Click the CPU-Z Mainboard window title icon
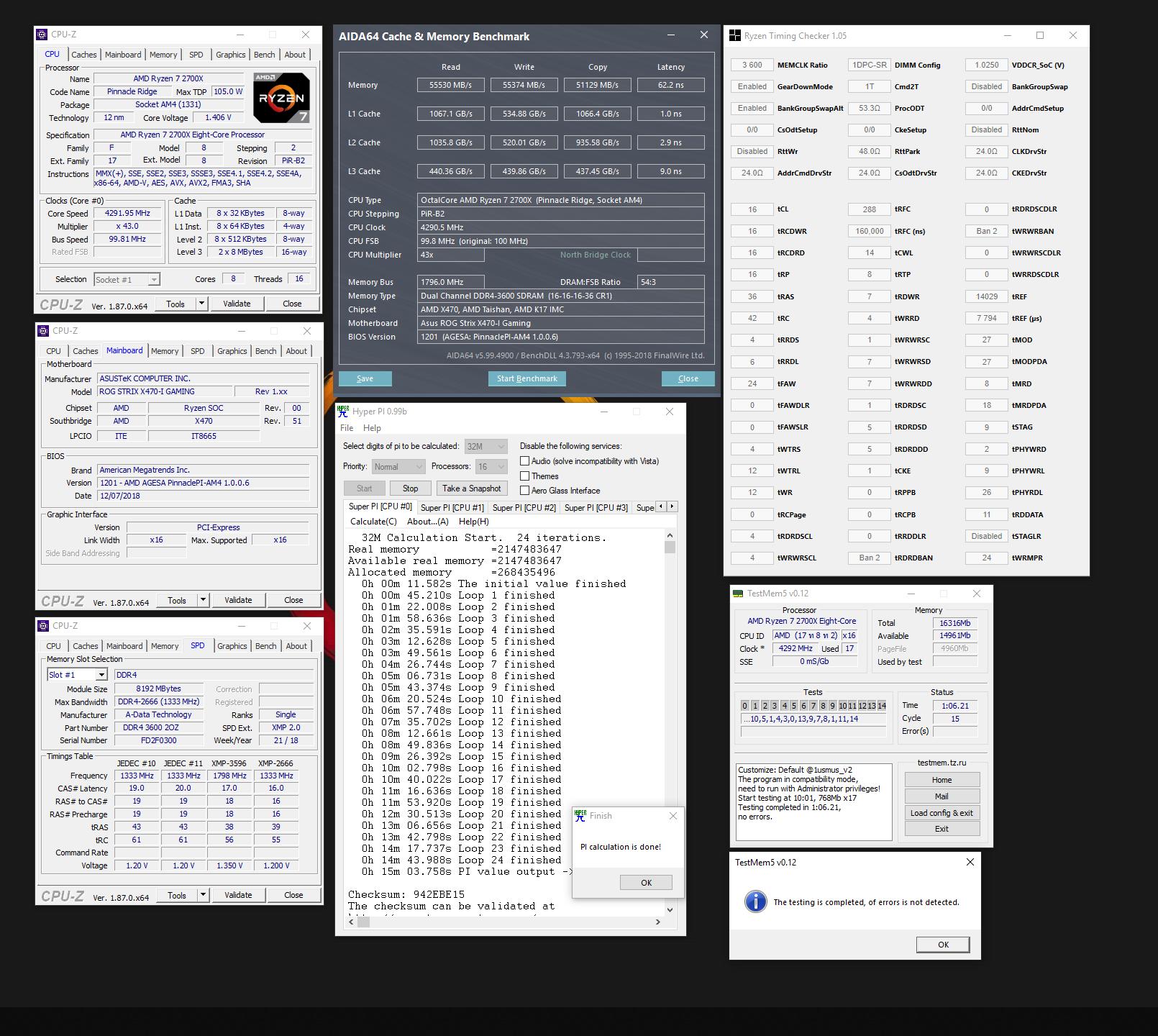This screenshot has width=1158, height=1036. tap(44, 331)
